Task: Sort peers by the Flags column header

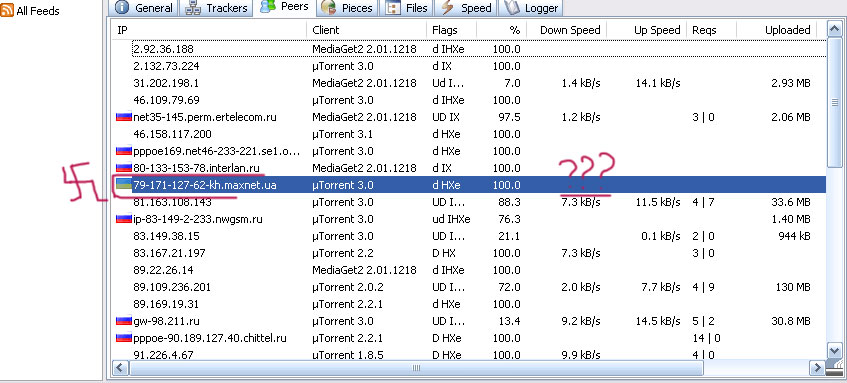Action: pyautogui.click(x=451, y=30)
